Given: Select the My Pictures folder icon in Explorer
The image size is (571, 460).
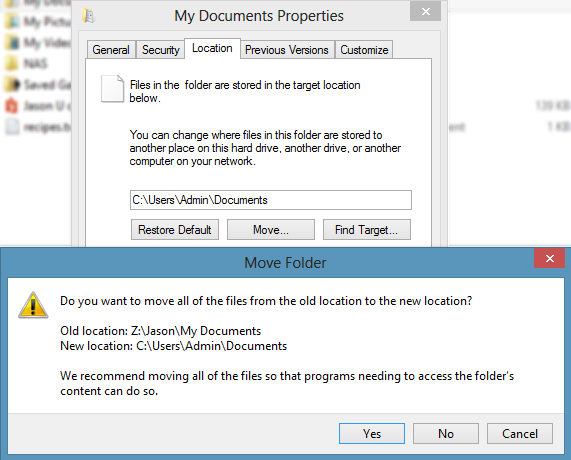Looking at the screenshot, I should click(12, 22).
